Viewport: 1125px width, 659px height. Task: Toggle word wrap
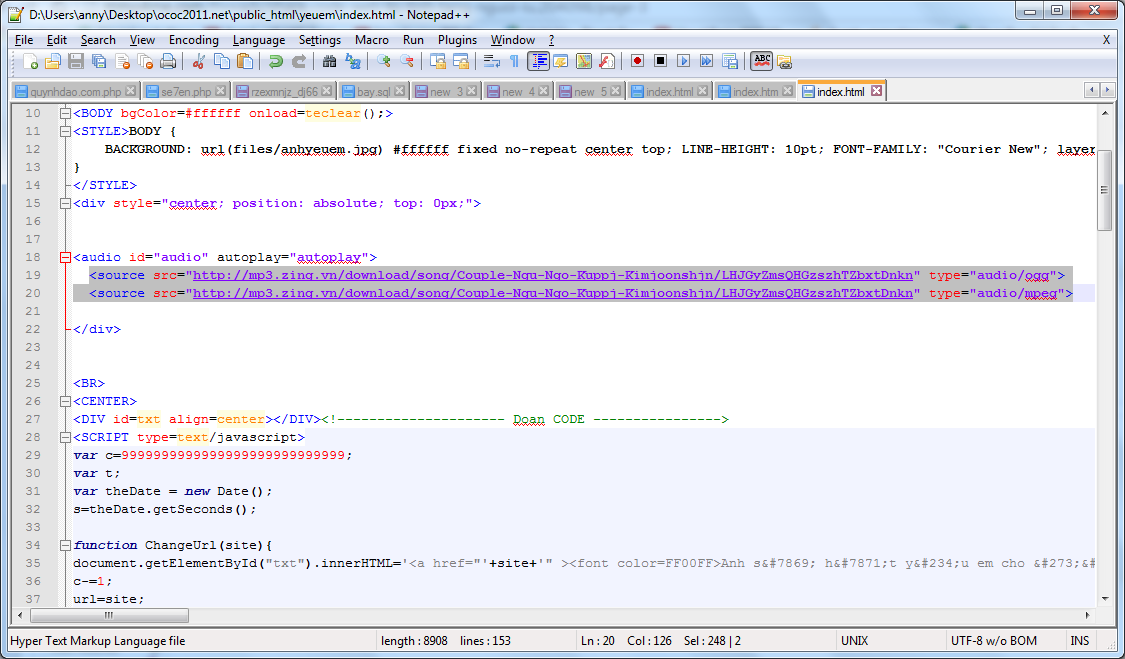(x=492, y=61)
